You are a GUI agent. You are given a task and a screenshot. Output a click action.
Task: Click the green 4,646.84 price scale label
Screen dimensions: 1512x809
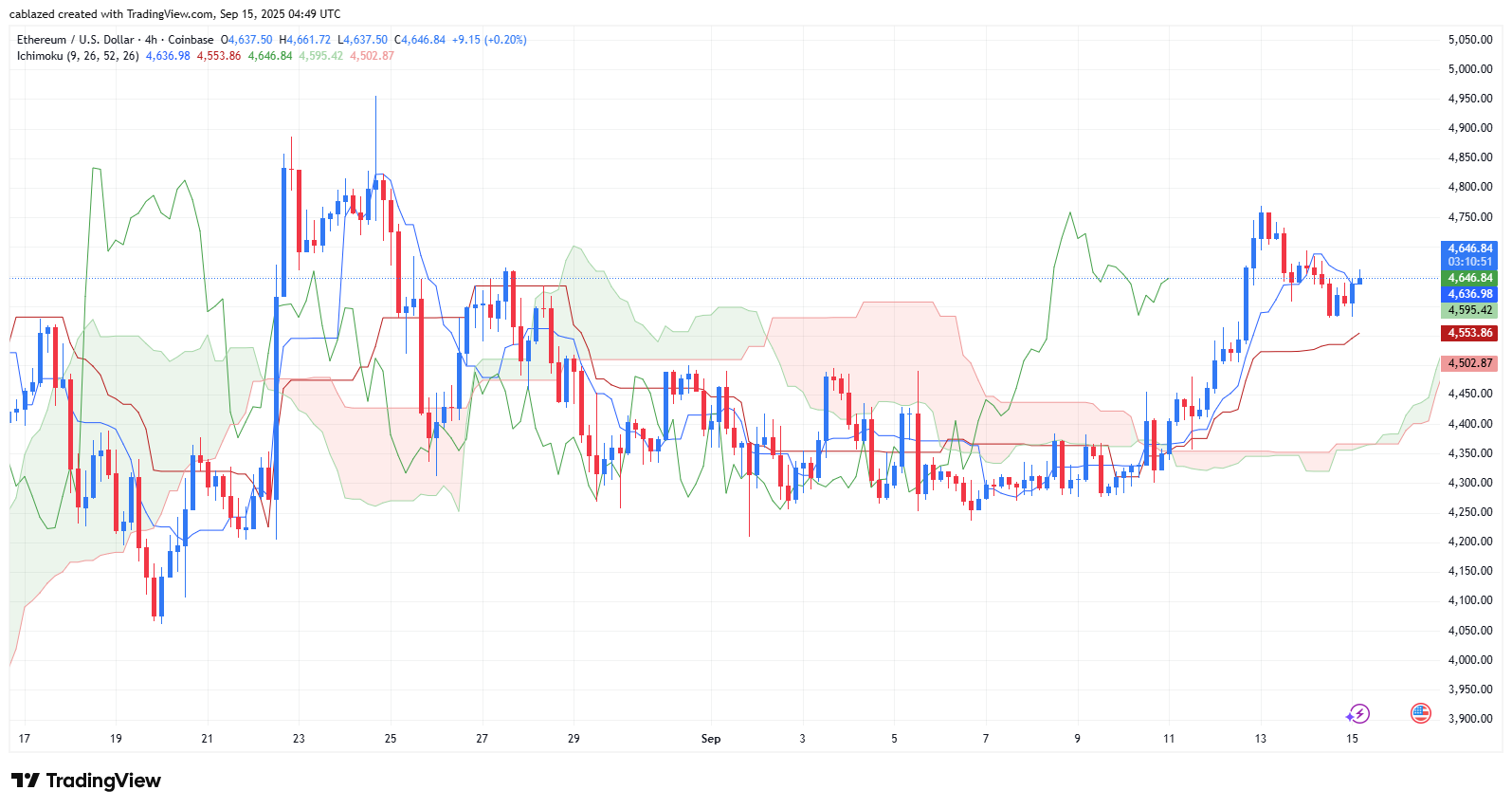pyautogui.click(x=1468, y=278)
